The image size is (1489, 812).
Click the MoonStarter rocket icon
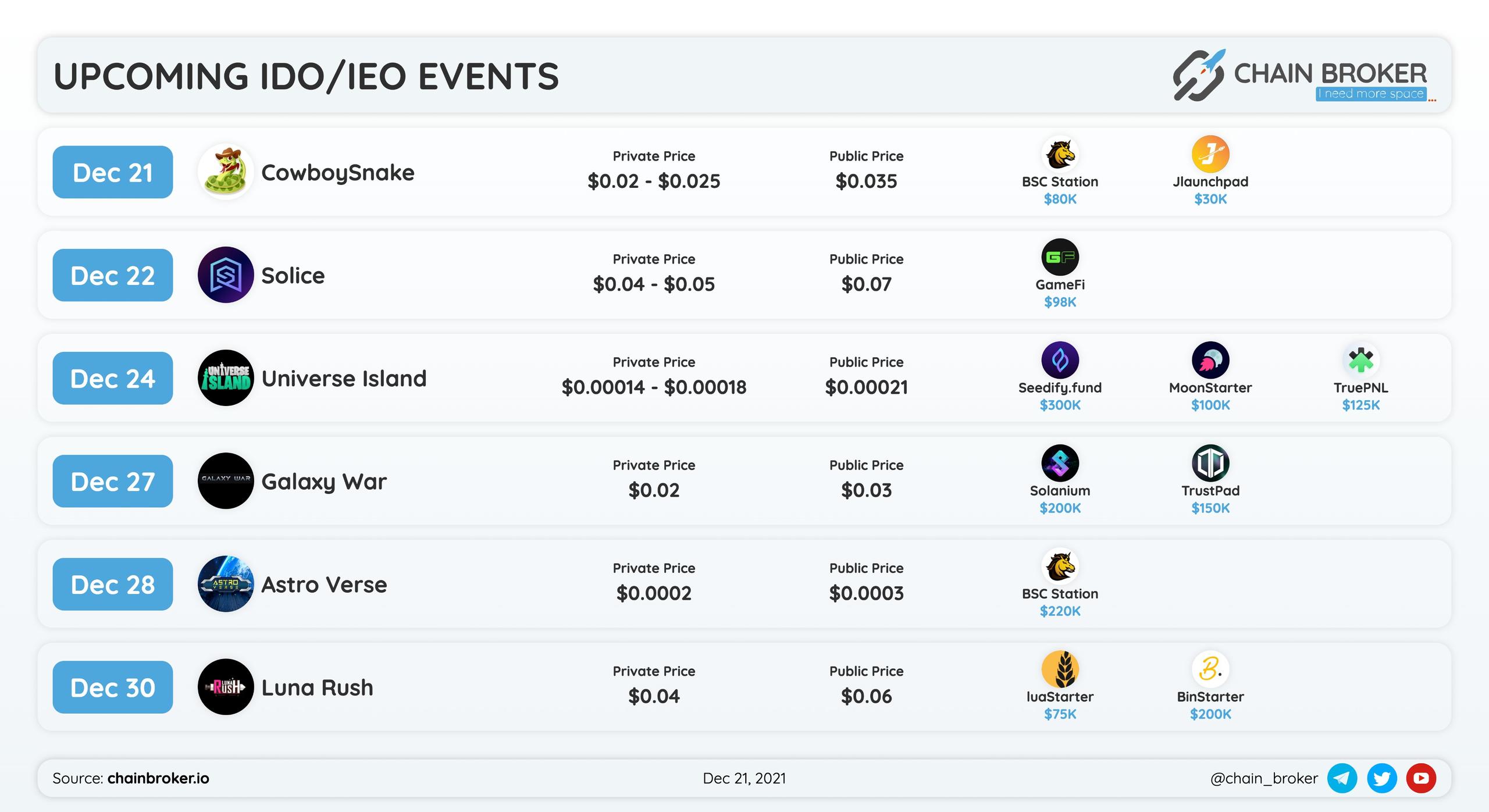[1210, 360]
